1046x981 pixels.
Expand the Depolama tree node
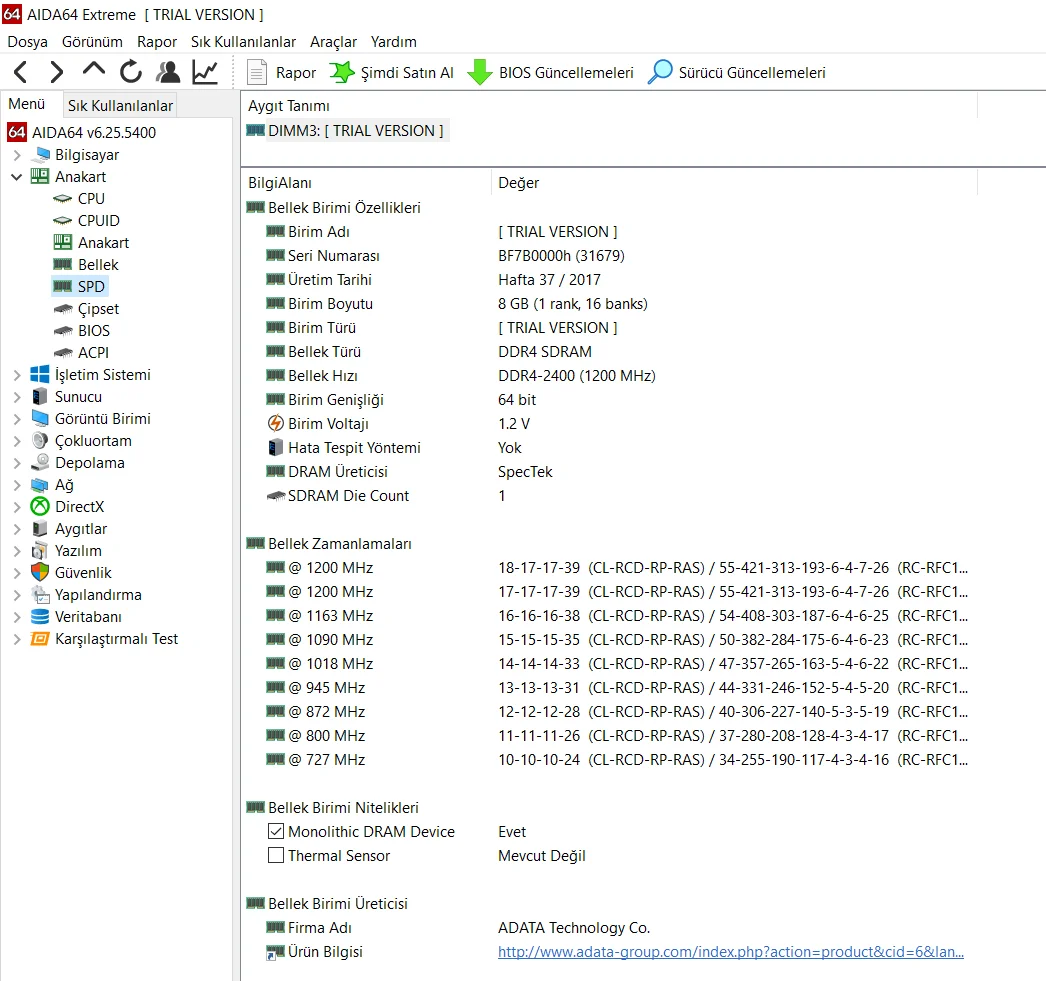(17, 463)
